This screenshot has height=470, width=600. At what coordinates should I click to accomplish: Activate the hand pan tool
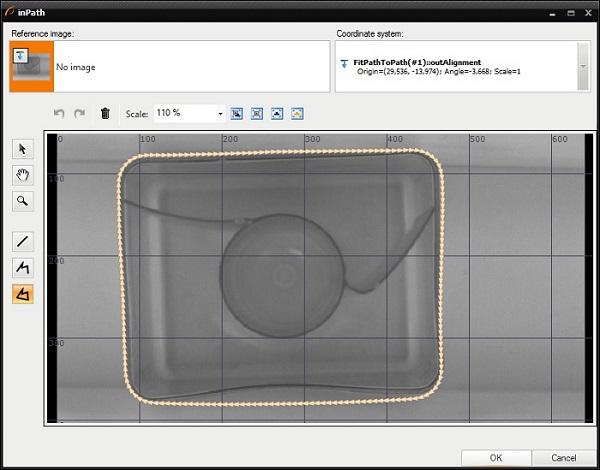coord(22,175)
